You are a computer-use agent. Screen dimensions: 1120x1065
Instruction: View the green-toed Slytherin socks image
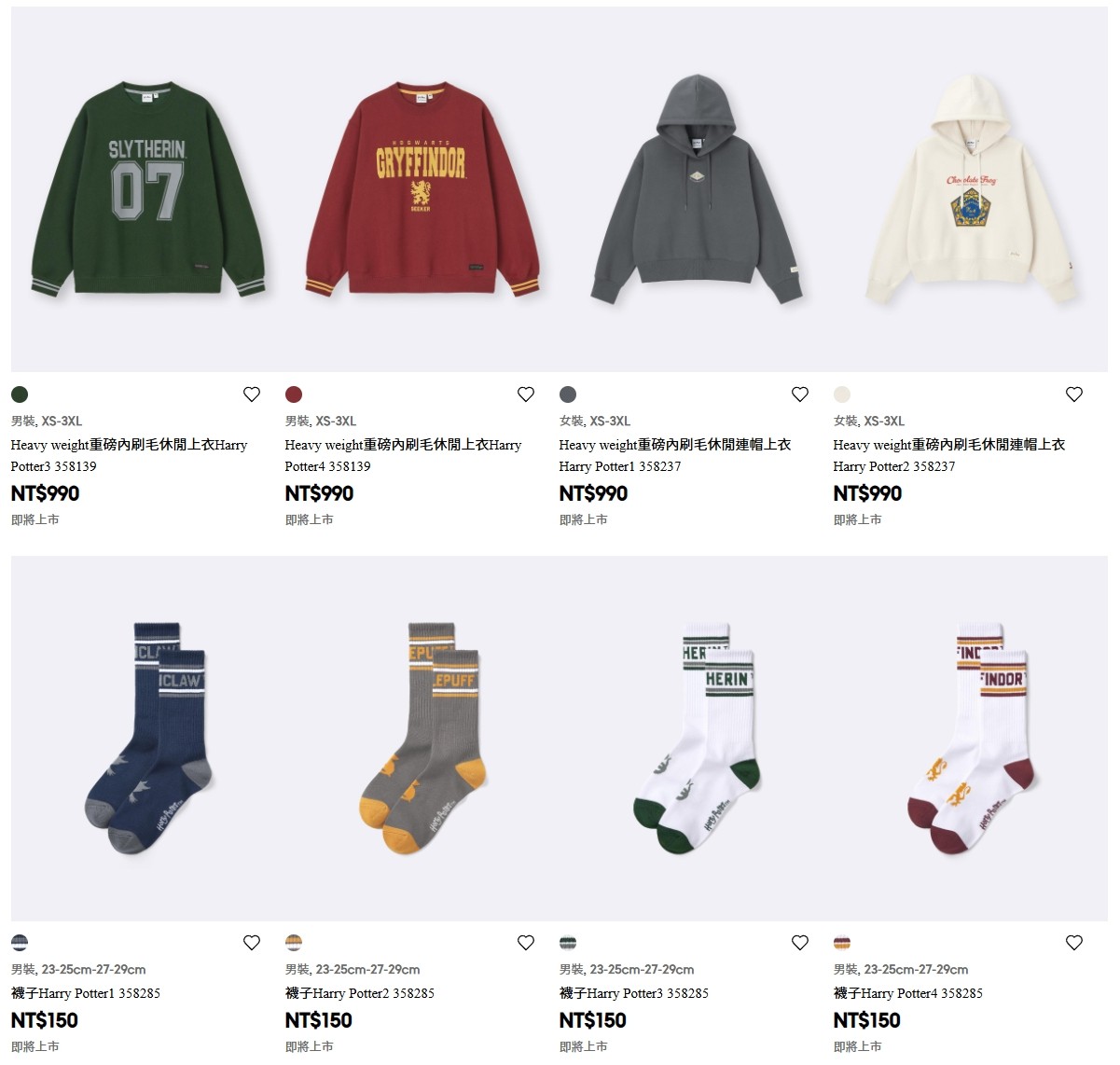coord(697,739)
